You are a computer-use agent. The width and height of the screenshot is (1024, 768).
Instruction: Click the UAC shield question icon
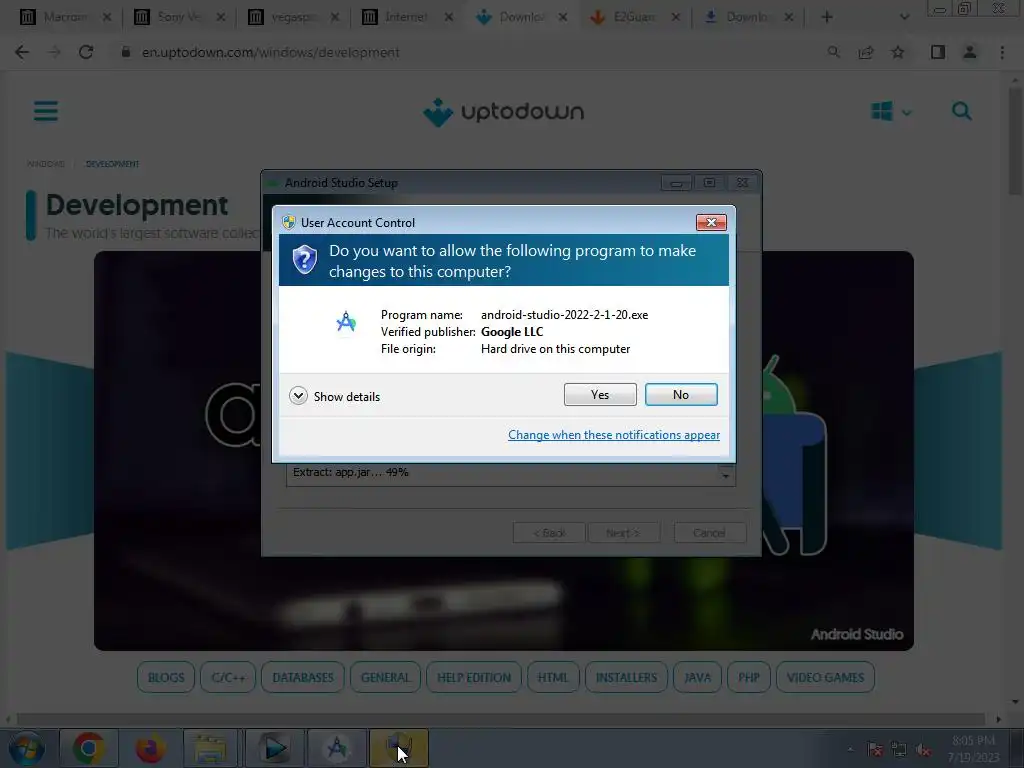click(304, 260)
